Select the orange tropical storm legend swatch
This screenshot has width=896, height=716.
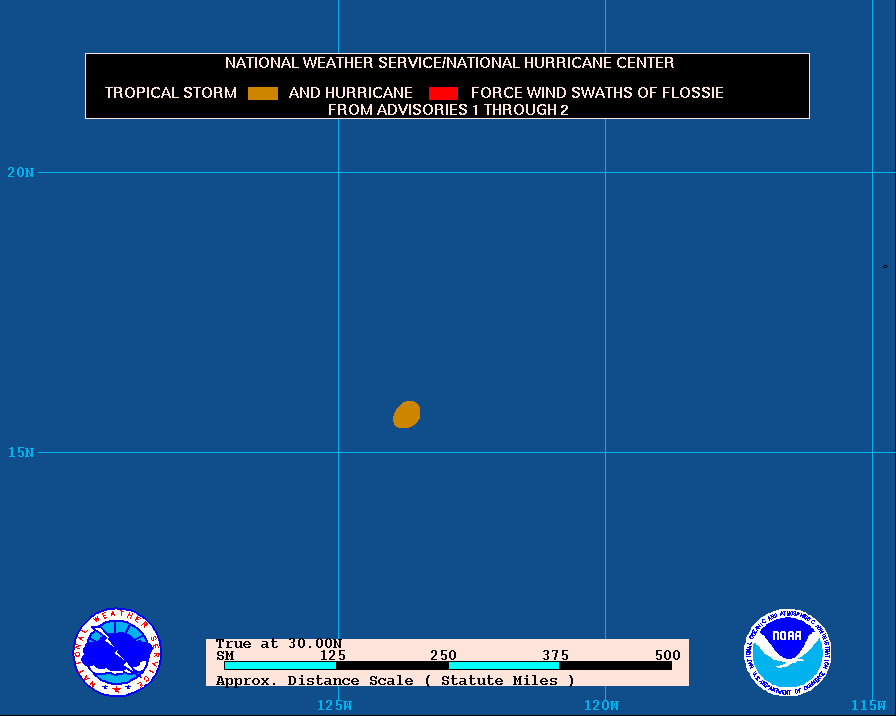pos(263,93)
